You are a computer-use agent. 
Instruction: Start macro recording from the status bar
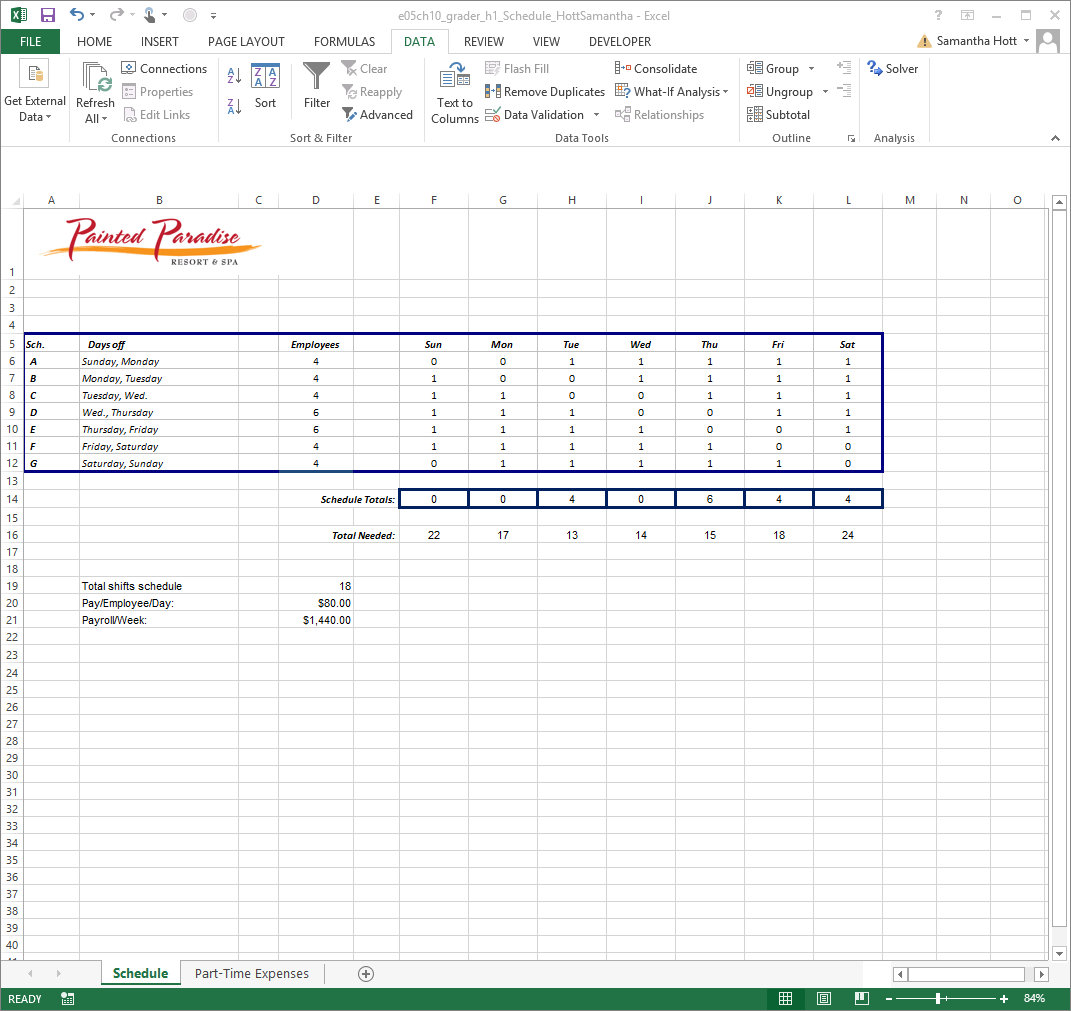pyautogui.click(x=66, y=998)
